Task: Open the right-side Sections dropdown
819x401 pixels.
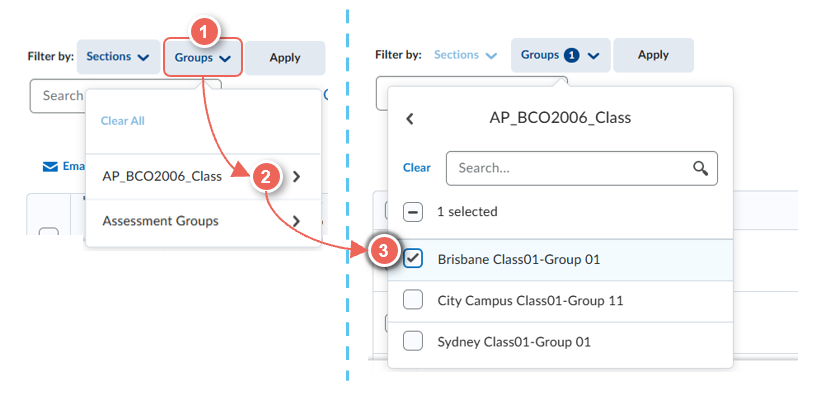Action: 465,55
